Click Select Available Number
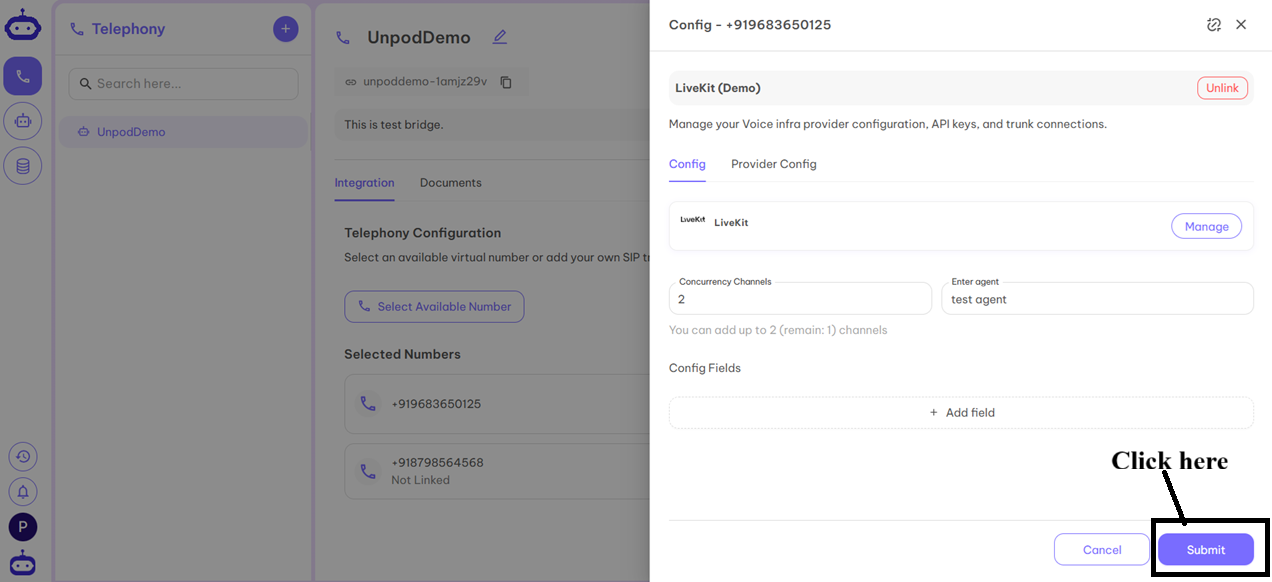Image resolution: width=1272 pixels, height=582 pixels. [x=434, y=306]
